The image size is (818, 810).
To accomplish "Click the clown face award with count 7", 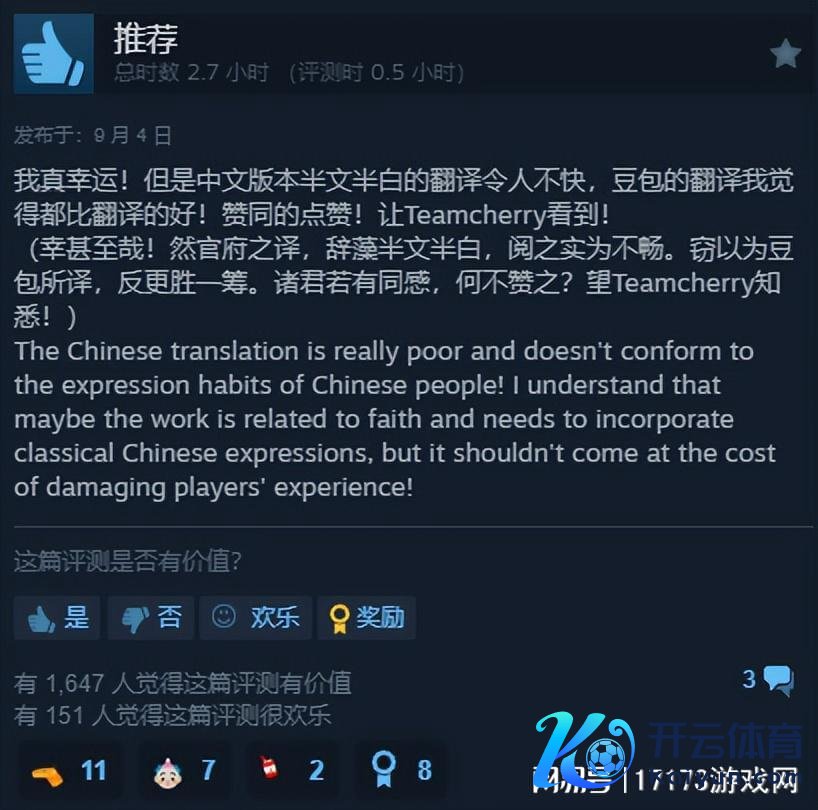I will coord(168,773).
